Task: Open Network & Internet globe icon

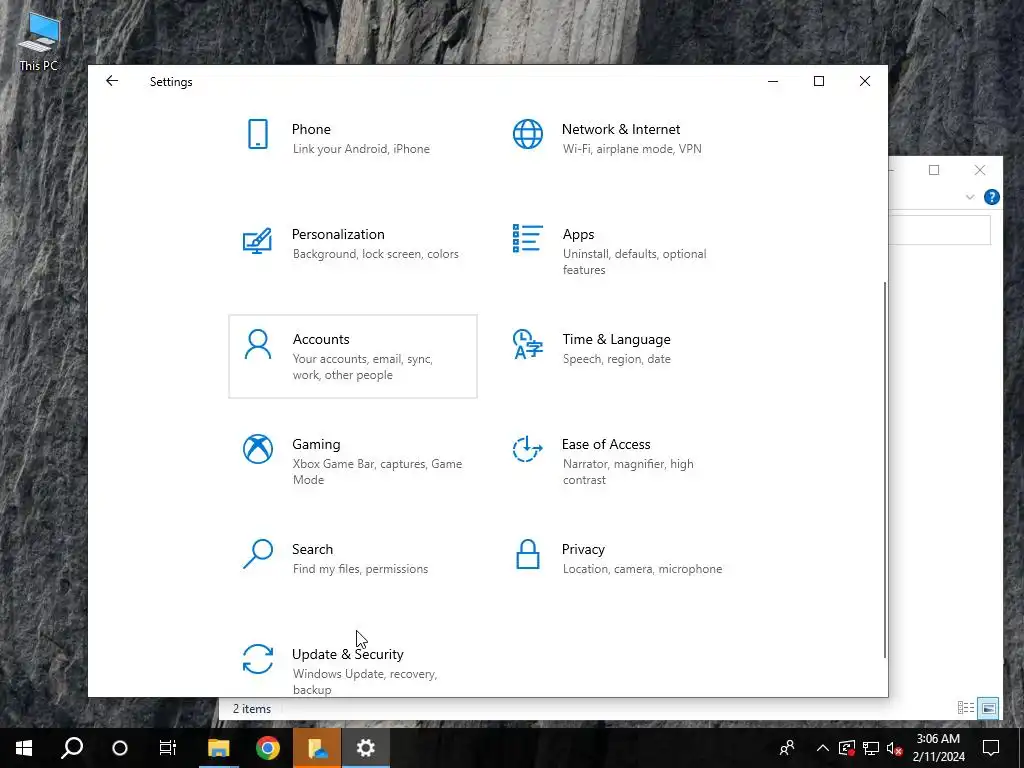Action: click(x=528, y=134)
